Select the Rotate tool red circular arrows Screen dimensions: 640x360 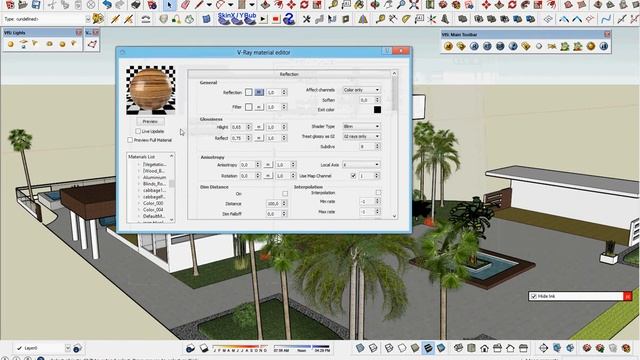click(x=304, y=5)
